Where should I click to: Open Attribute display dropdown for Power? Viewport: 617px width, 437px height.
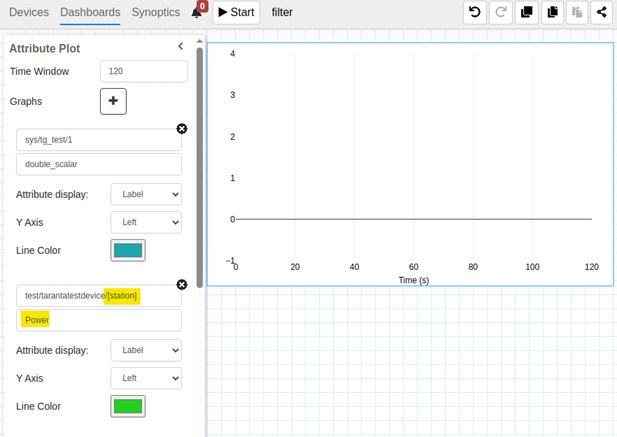146,350
